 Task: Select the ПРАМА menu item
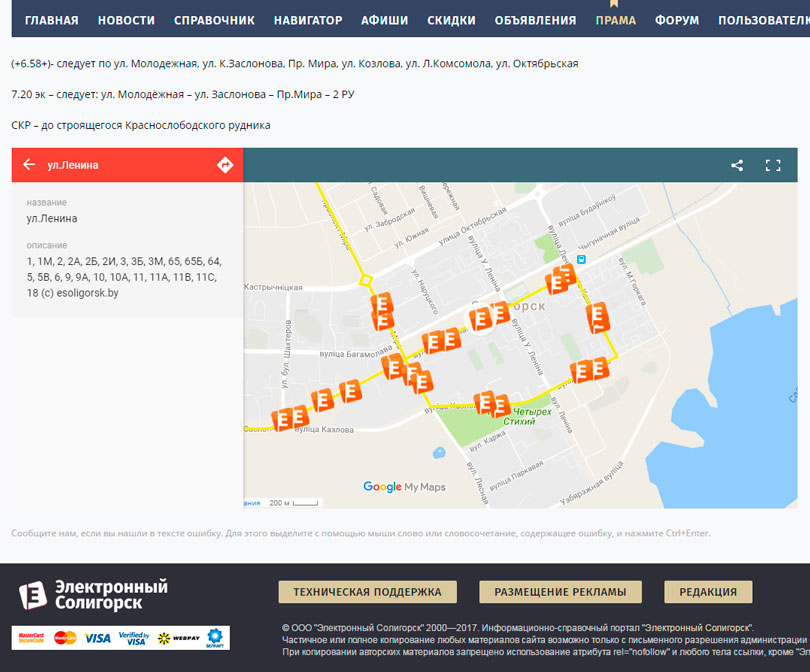coord(615,20)
